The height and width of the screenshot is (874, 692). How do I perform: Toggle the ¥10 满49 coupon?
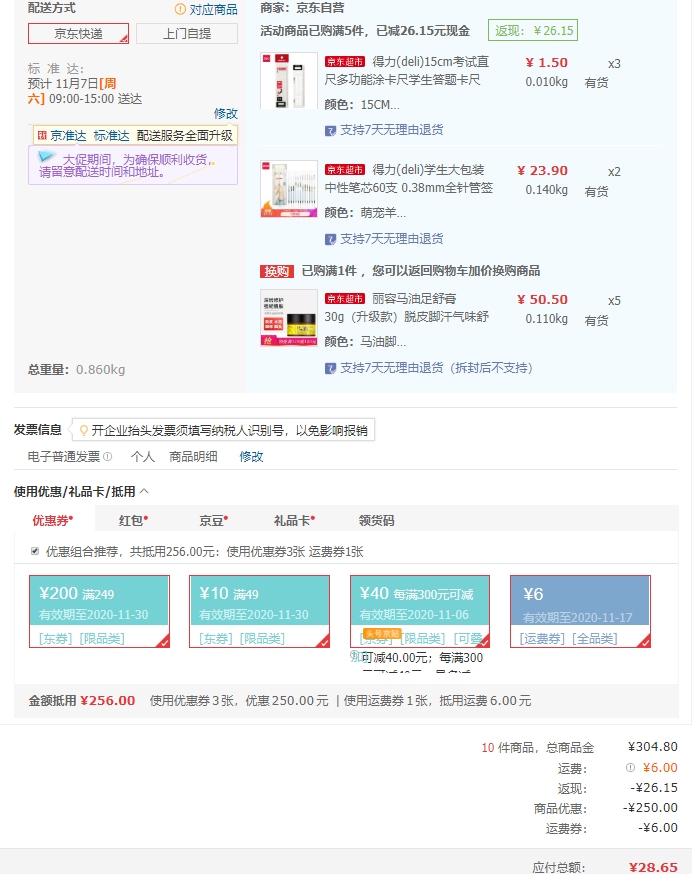[x=259, y=611]
